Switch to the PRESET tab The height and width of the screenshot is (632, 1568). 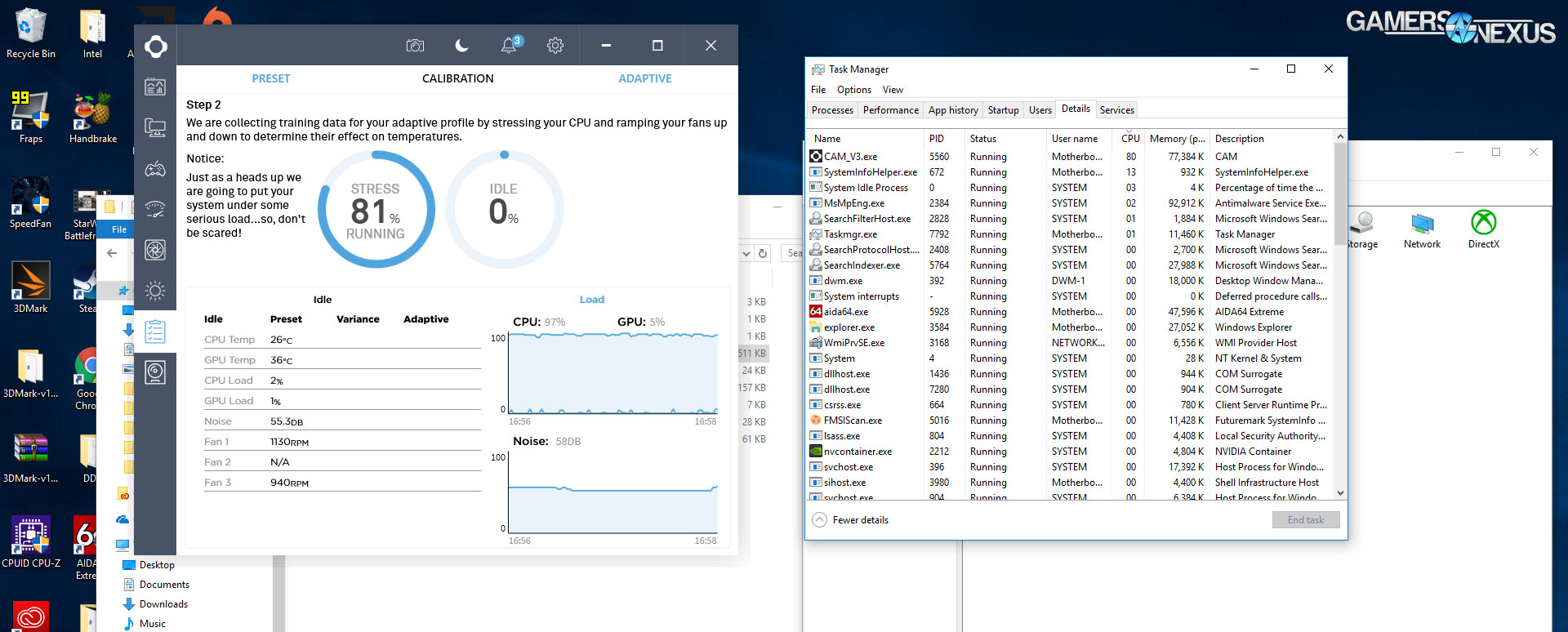(270, 78)
